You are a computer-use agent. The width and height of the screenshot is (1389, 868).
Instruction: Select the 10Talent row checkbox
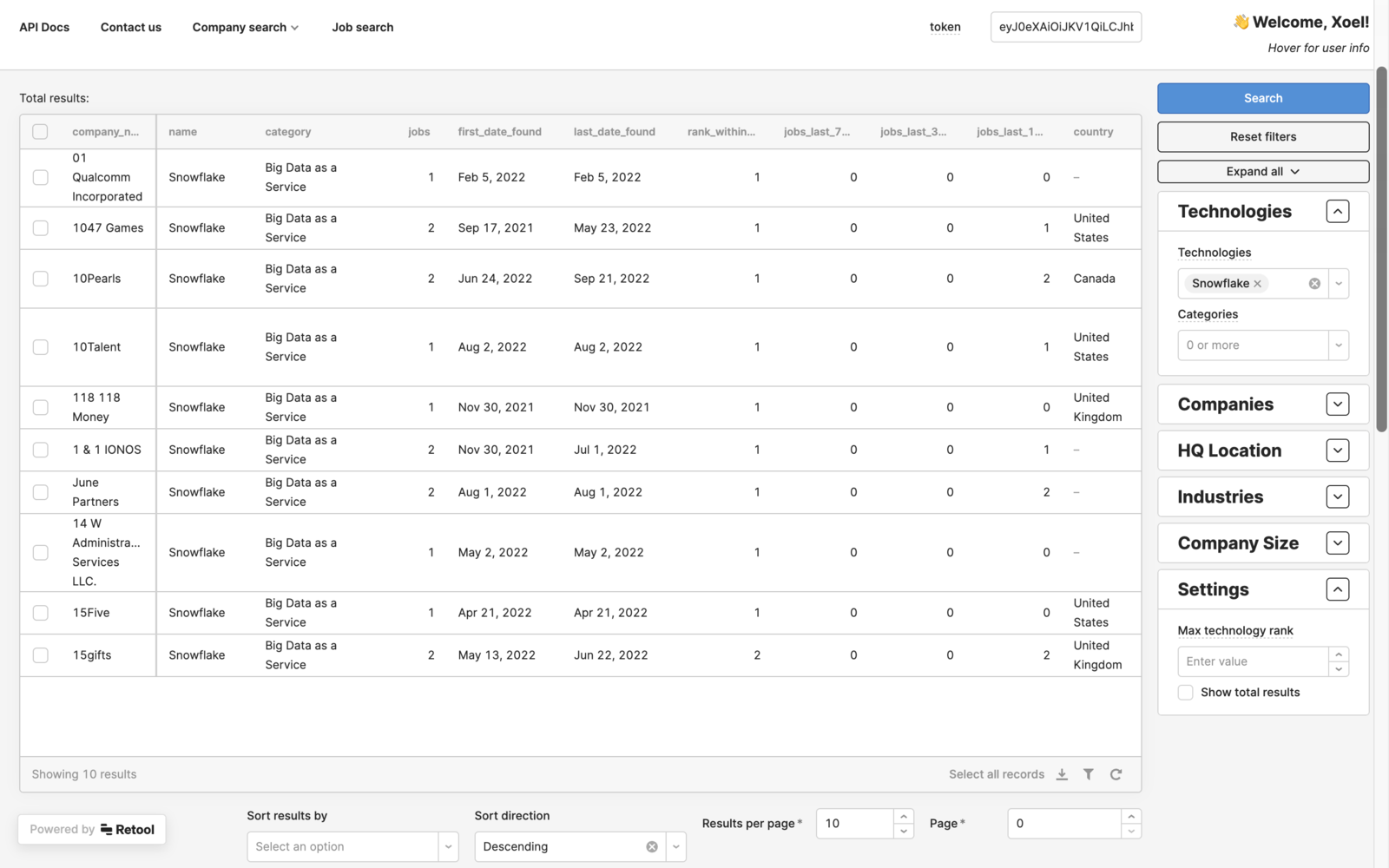tap(40, 347)
